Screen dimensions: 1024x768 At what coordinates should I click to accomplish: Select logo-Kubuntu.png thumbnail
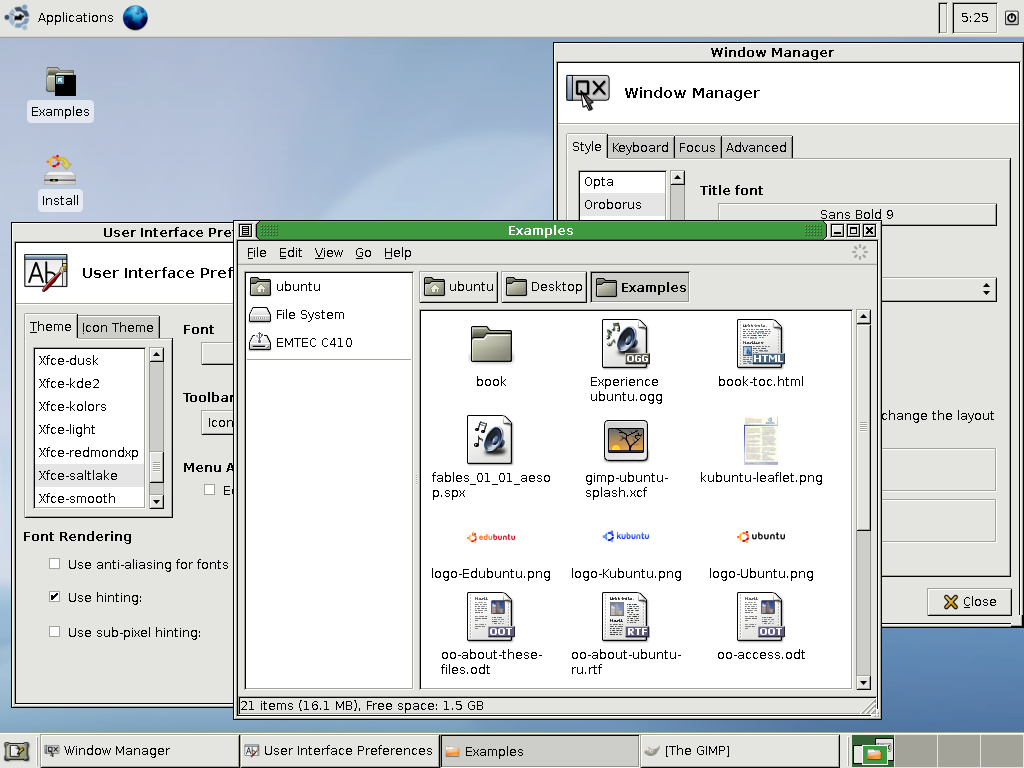626,536
